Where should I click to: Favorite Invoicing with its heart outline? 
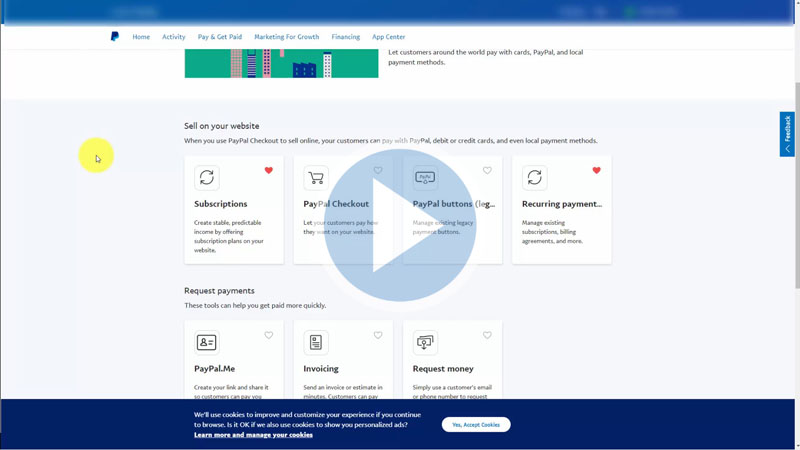click(x=378, y=336)
